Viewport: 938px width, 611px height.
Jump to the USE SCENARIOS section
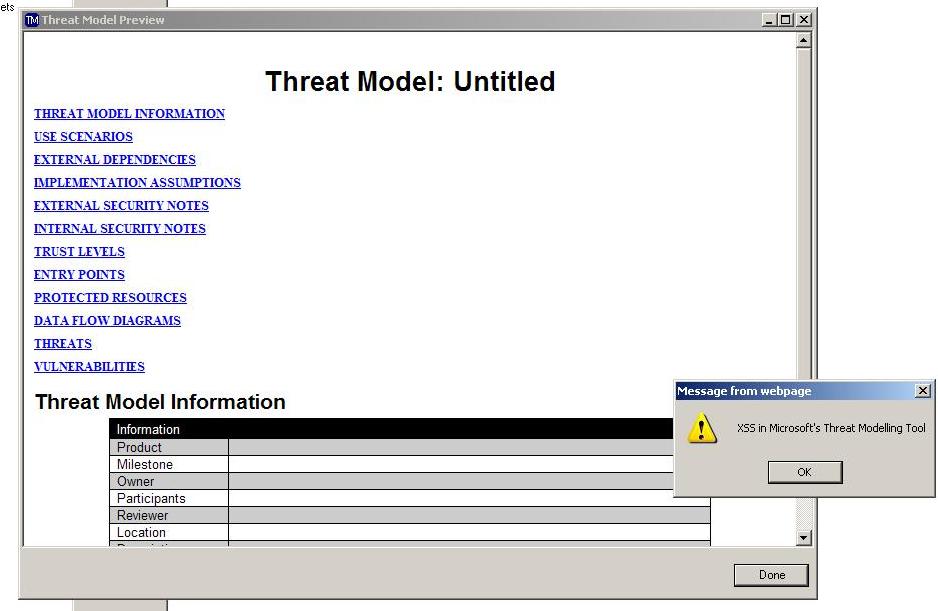83,137
